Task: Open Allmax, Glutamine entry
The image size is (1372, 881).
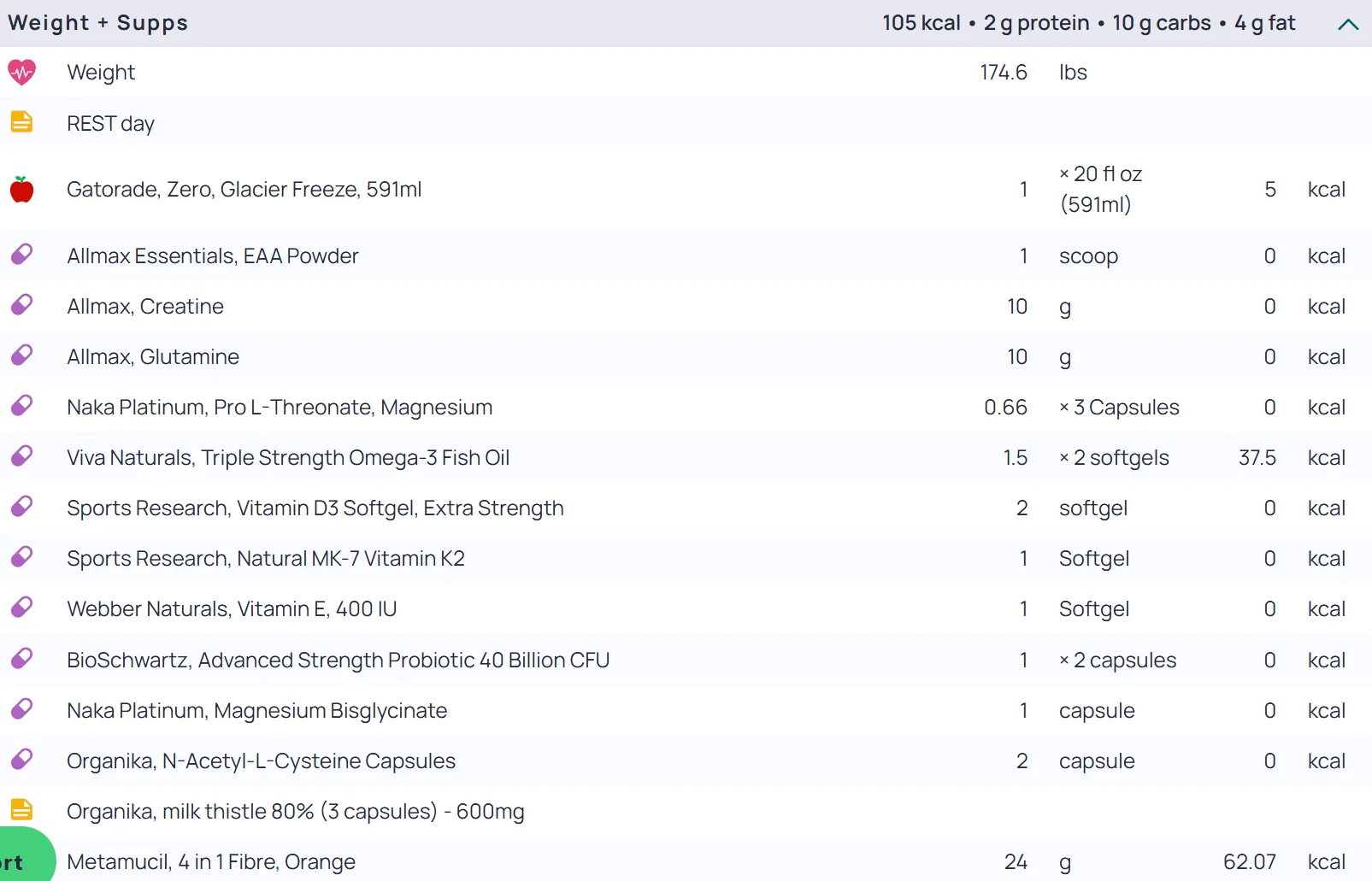Action: [x=153, y=357]
